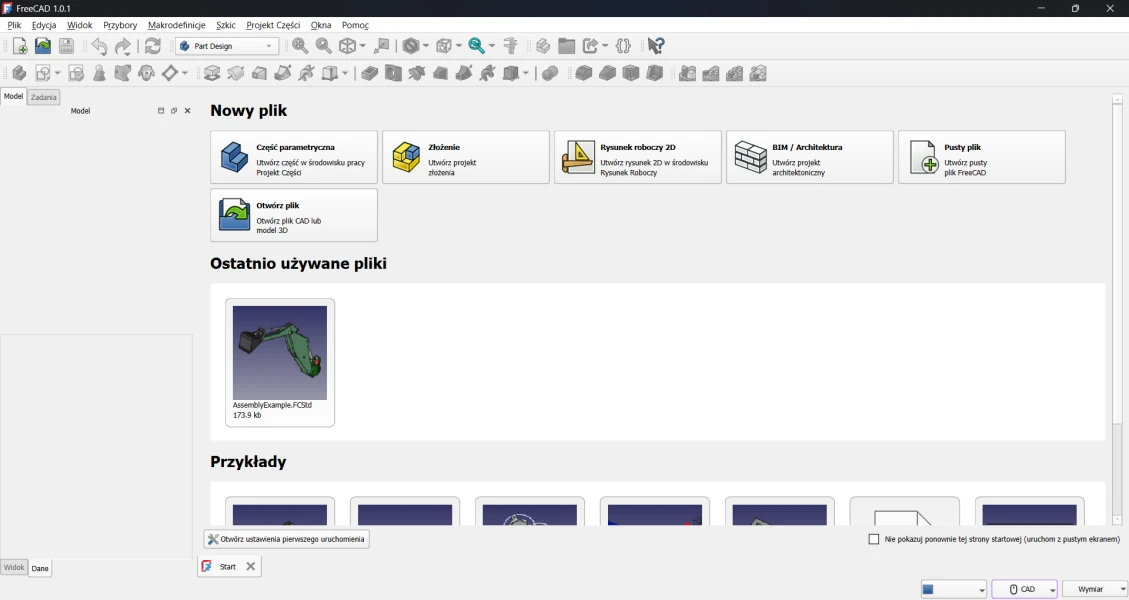Click the Redo arrow icon
The image size is (1129, 600).
122,46
